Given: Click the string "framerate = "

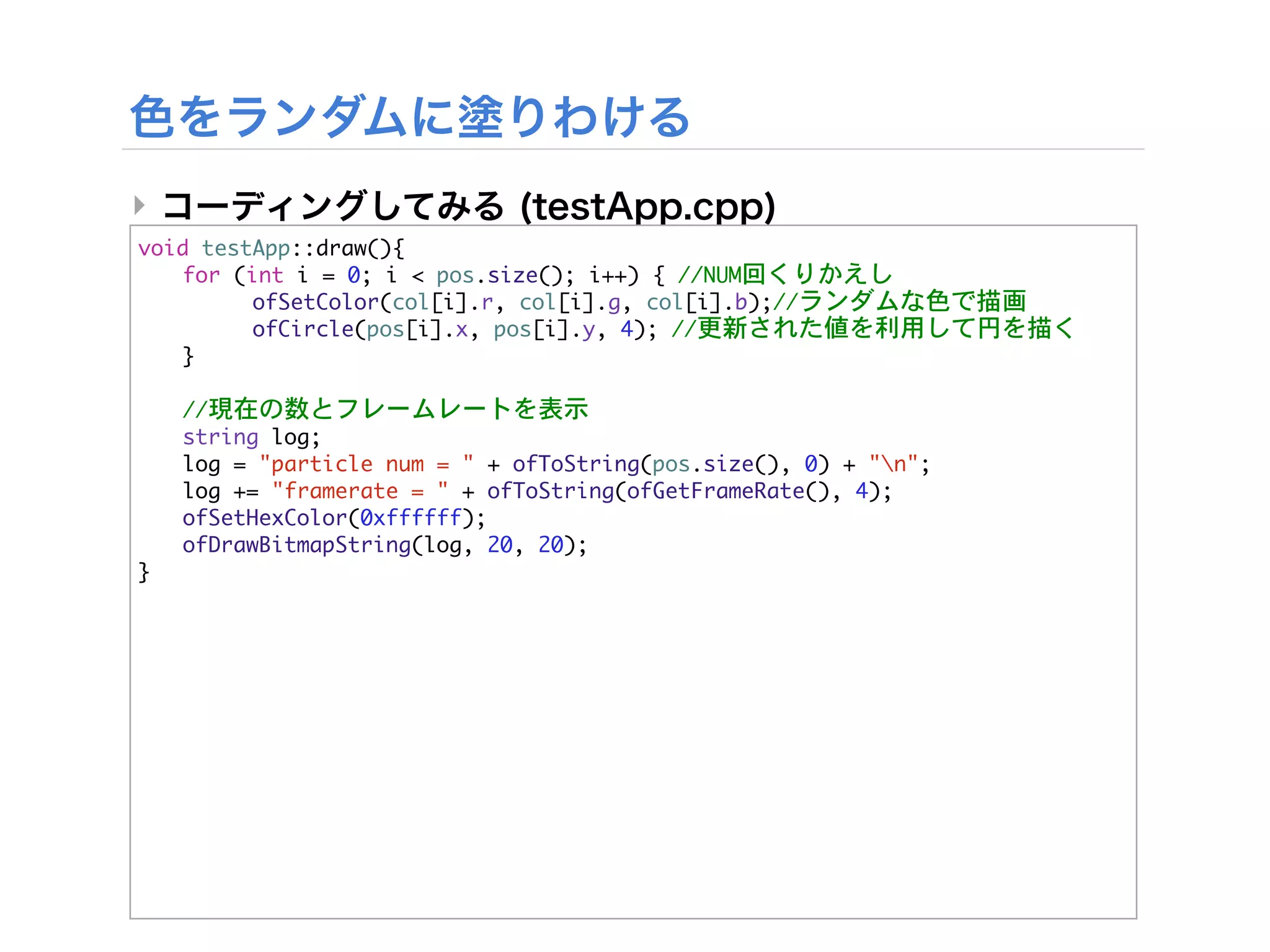Looking at the screenshot, I should pyautogui.click(x=360, y=491).
